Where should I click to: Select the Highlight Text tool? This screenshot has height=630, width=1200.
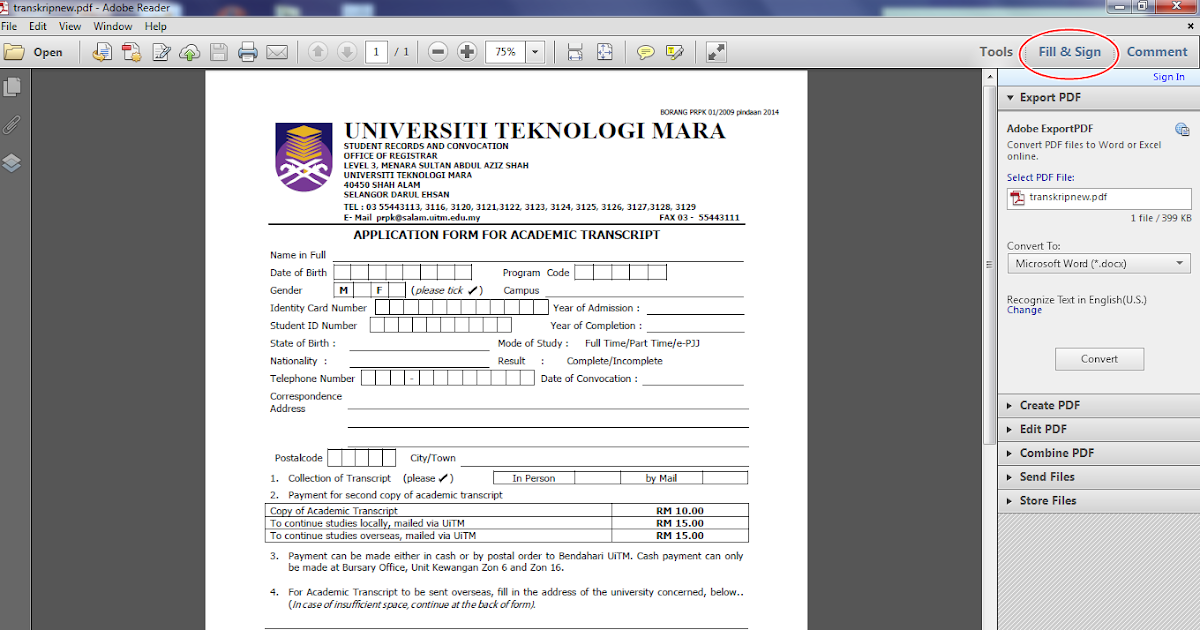(x=673, y=51)
